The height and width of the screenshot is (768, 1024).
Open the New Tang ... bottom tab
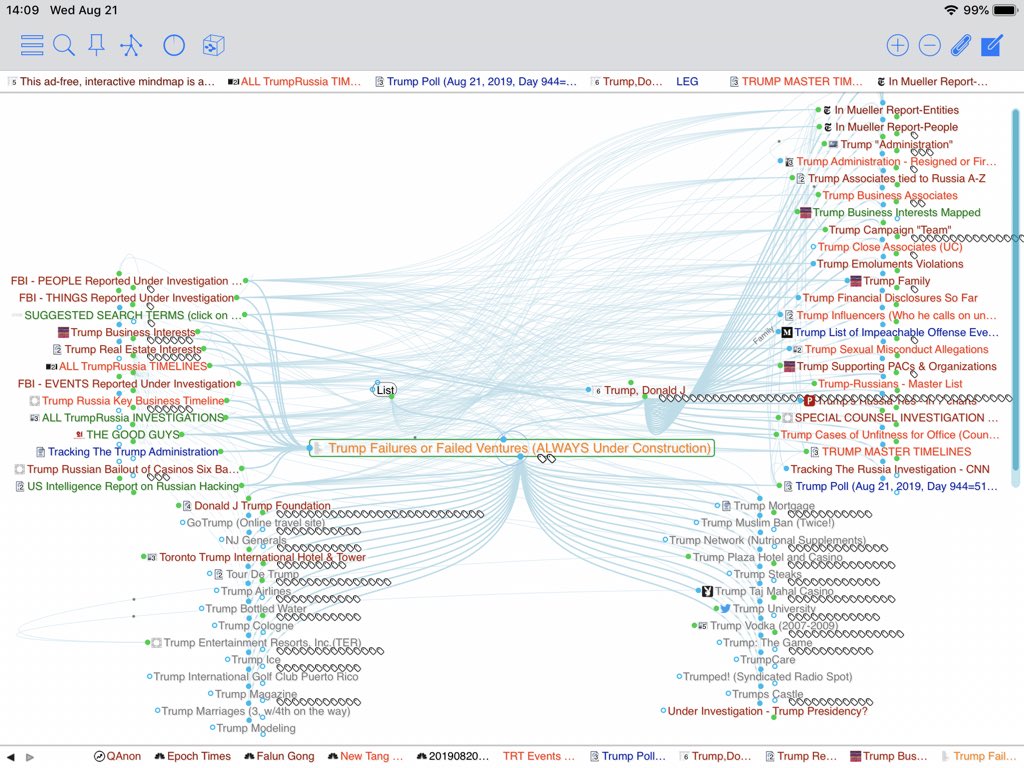[366, 756]
